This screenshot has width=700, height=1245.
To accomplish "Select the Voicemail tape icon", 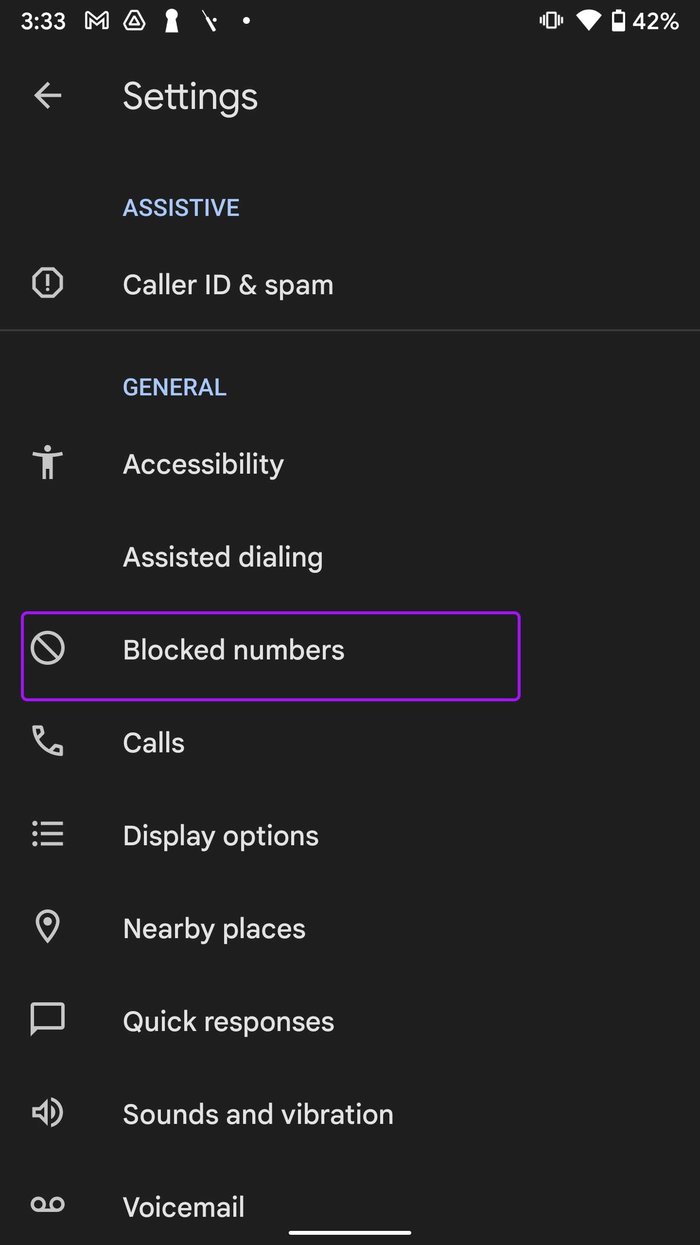I will tap(47, 1206).
